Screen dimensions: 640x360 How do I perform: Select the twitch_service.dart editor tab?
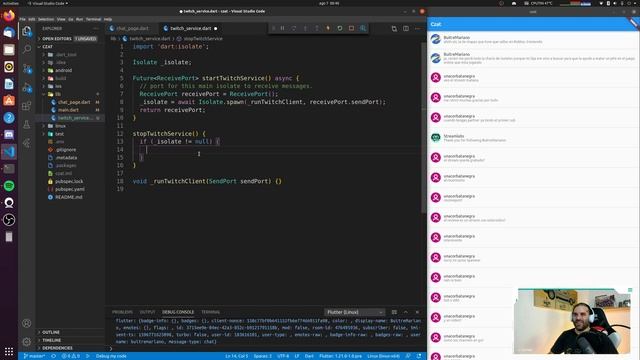click(x=190, y=29)
